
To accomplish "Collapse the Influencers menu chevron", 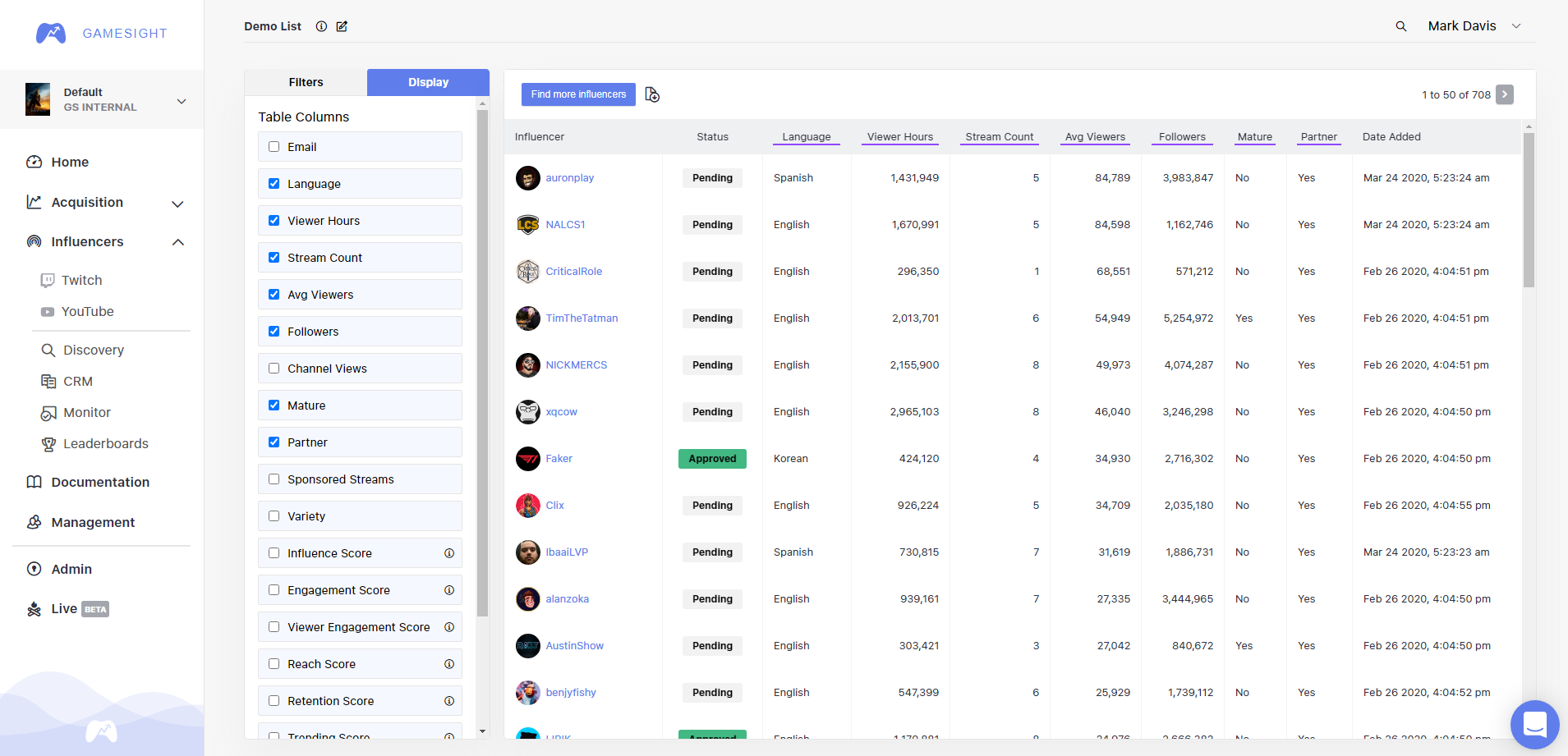I will pyautogui.click(x=177, y=242).
